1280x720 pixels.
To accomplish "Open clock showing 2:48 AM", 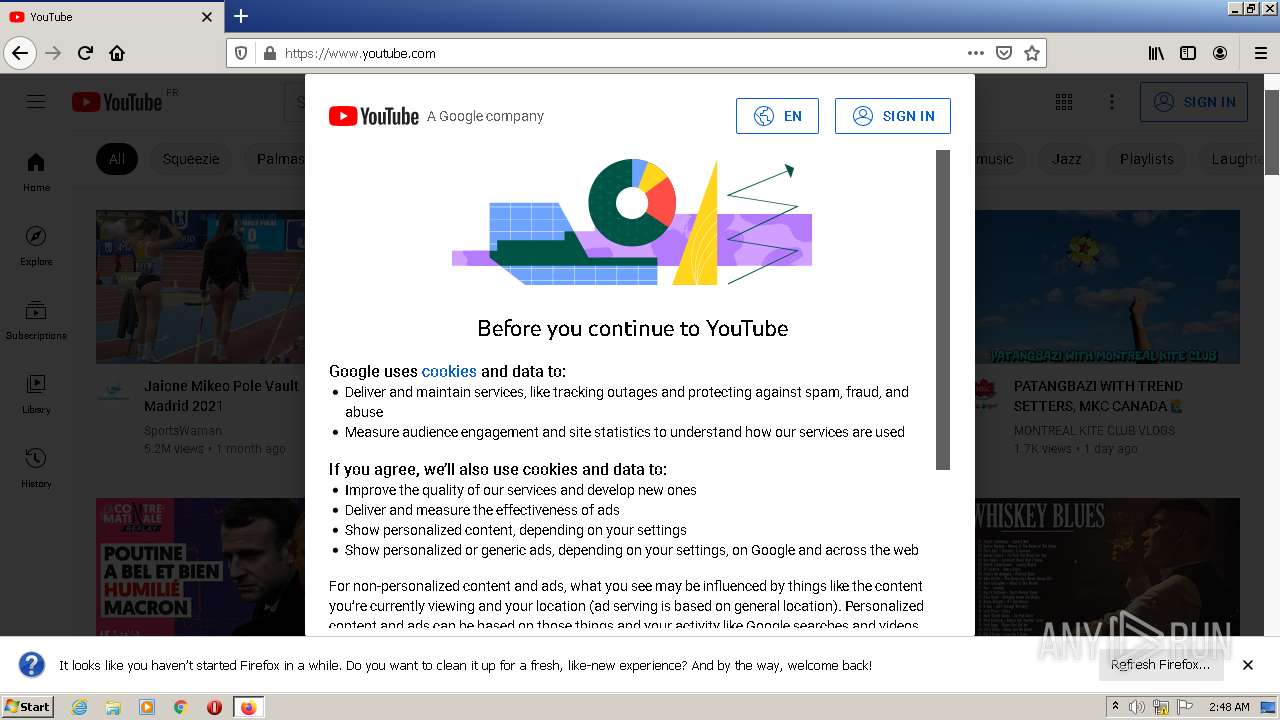I will pos(1229,707).
